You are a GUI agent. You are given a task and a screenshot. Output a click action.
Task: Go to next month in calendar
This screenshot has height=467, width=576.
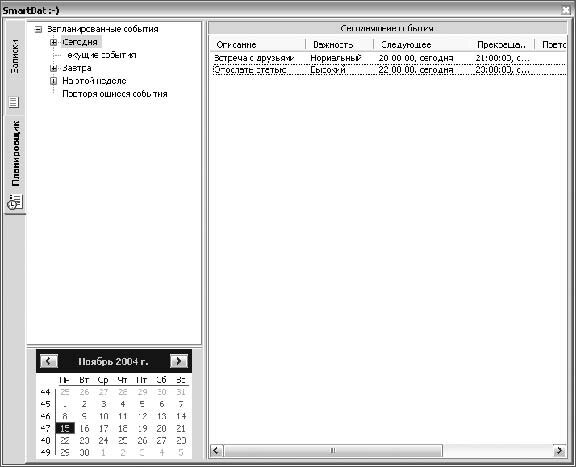pos(179,361)
